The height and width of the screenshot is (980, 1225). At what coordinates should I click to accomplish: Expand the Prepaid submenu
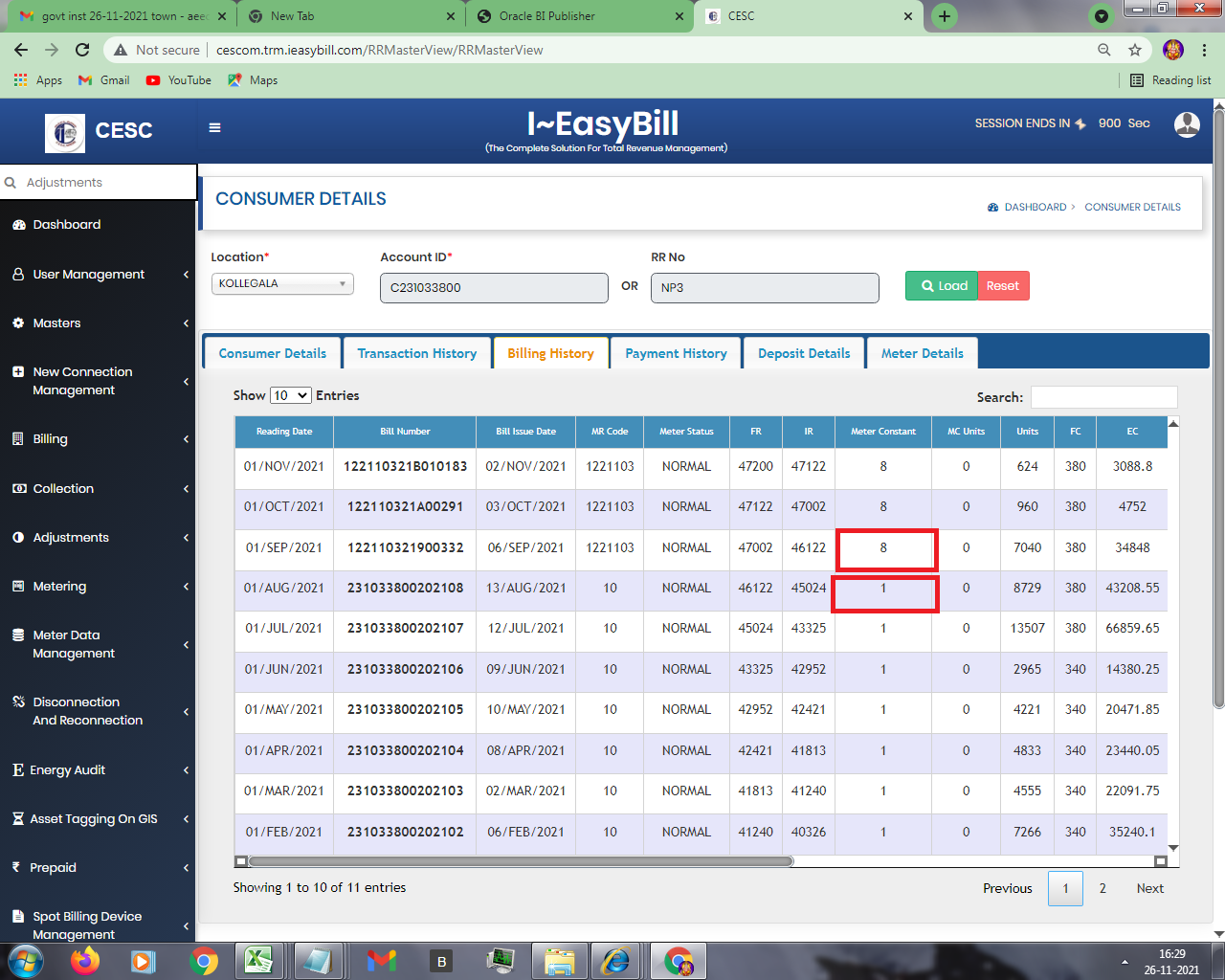pos(186,868)
